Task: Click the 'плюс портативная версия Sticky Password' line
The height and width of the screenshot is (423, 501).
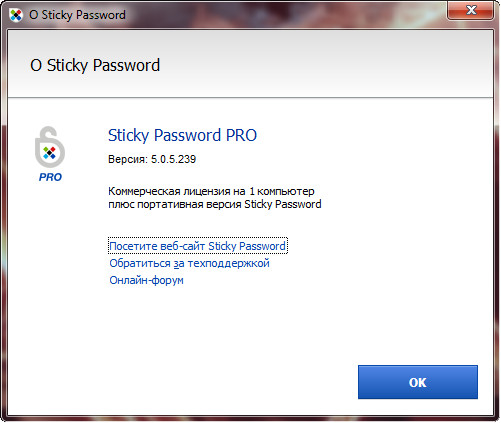Action: click(215, 204)
